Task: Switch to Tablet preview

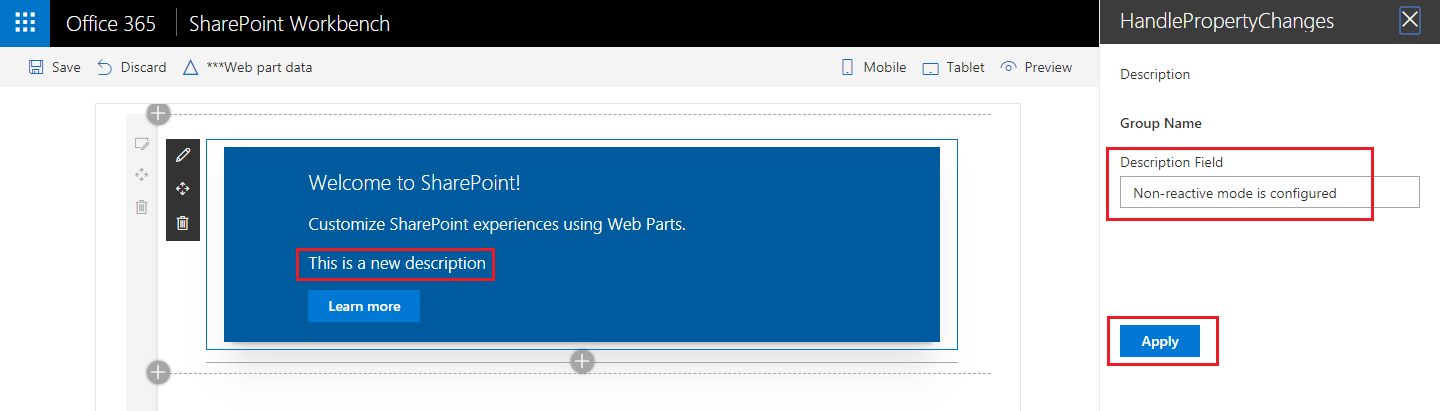Action: (931, 68)
